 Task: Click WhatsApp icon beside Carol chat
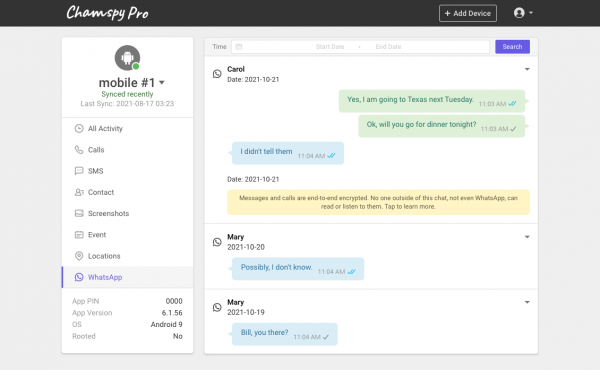click(x=217, y=74)
